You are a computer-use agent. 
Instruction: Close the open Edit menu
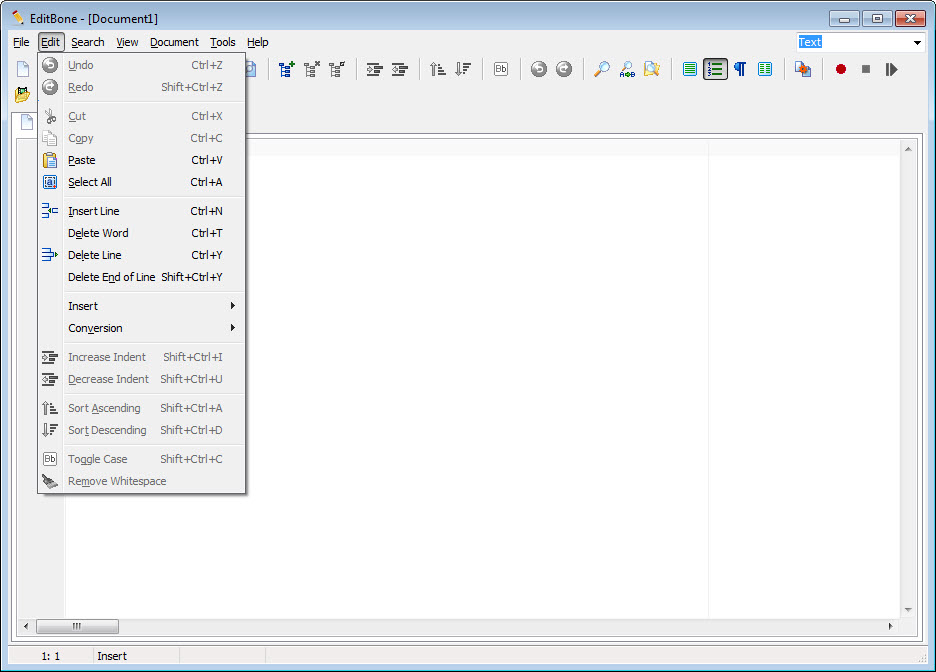[50, 42]
